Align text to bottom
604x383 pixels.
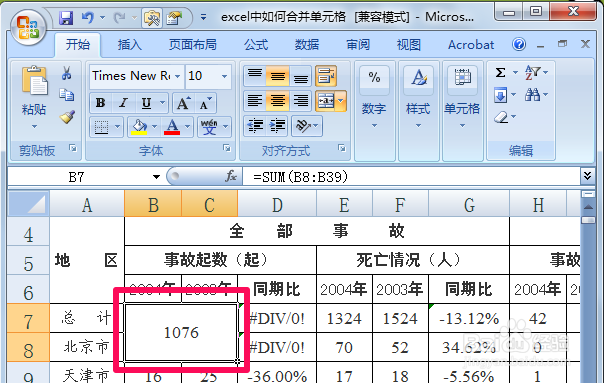pos(300,76)
